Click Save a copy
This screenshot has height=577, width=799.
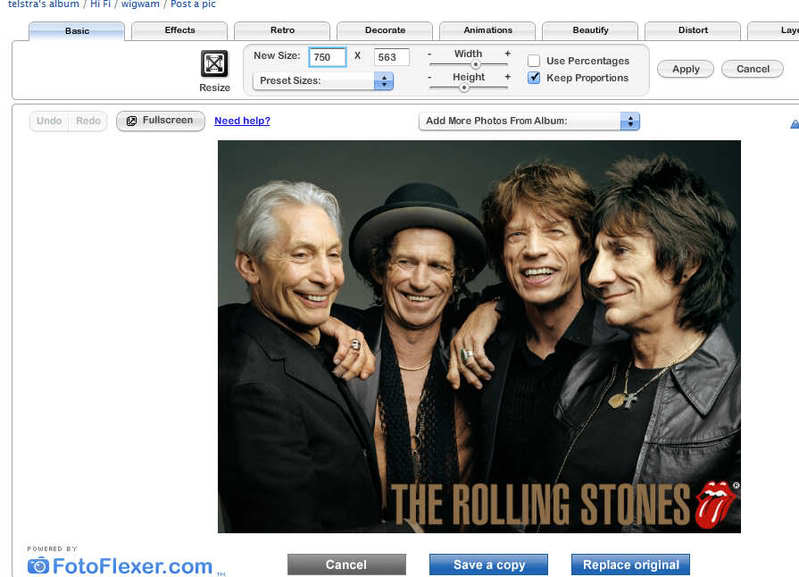(x=489, y=565)
